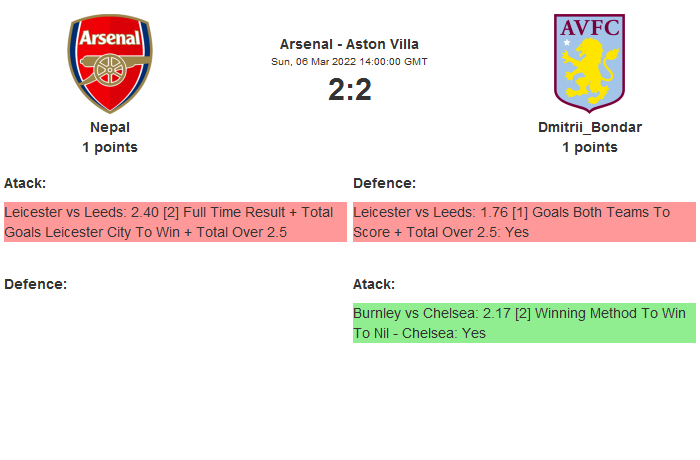The width and height of the screenshot is (700, 460).
Task: Select the Goals Both Teams To Score red bet
Action: pyautogui.click(x=523, y=222)
